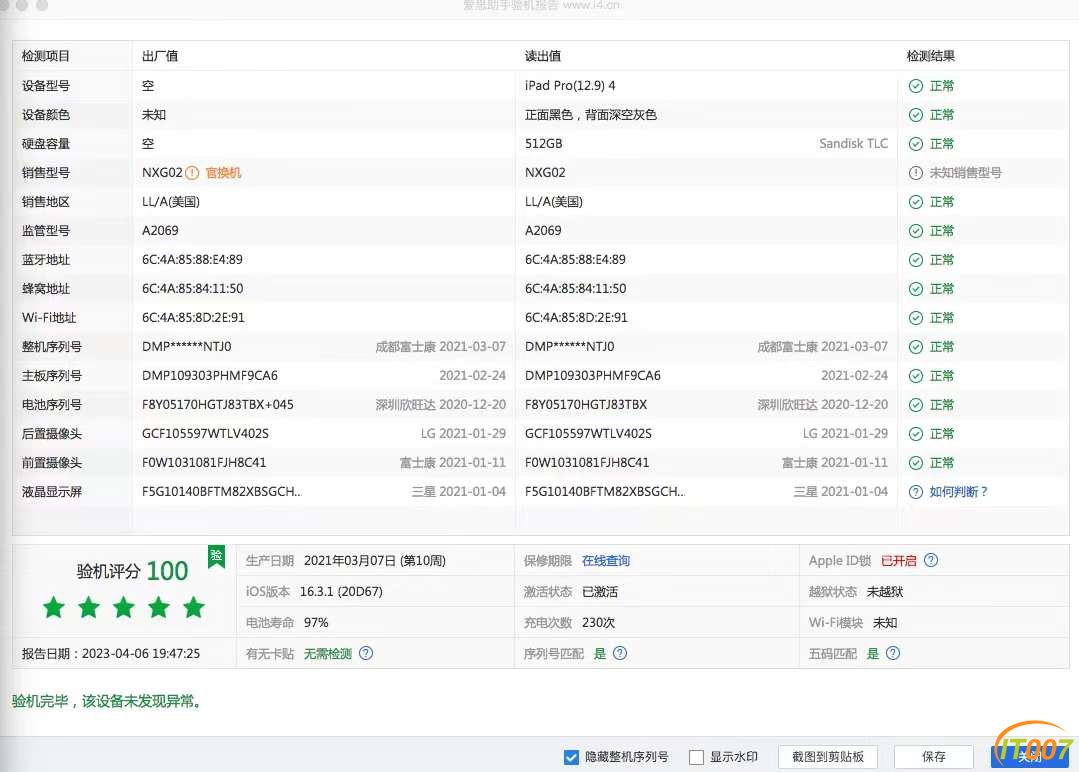Image resolution: width=1079 pixels, height=772 pixels.
Task: Click the 官换机 warning icon beside NXG02
Action: tap(192, 173)
